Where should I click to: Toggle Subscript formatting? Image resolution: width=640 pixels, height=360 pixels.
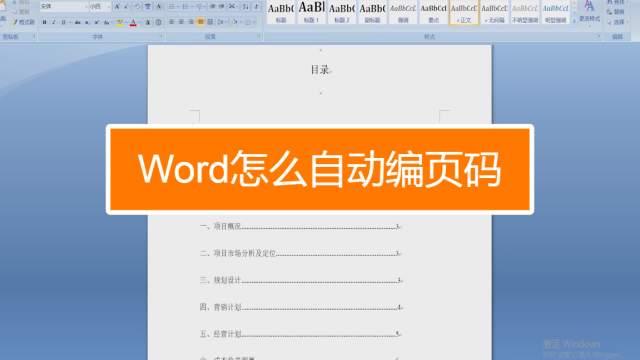[x=87, y=22]
